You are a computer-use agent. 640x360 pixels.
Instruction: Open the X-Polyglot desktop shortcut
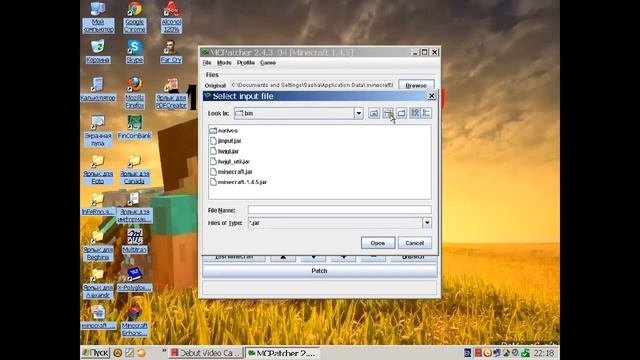(135, 280)
